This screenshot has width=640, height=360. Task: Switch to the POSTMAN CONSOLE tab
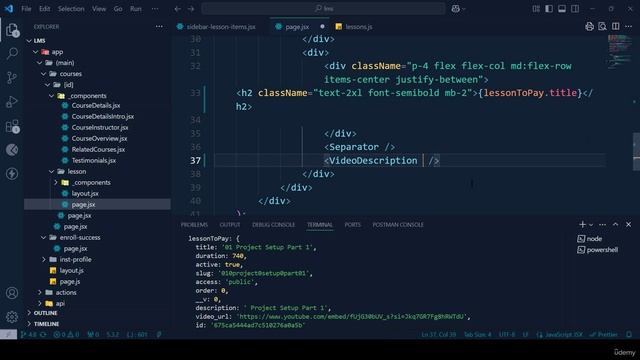tap(398, 225)
